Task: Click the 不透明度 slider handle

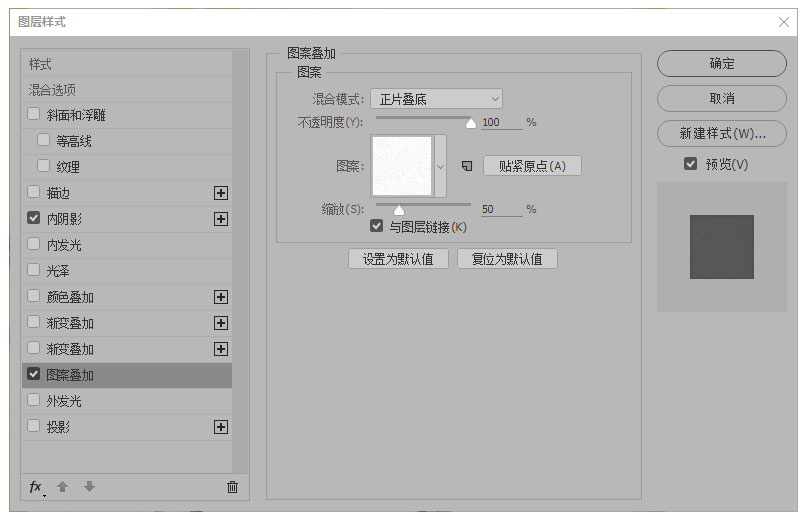Action: click(x=470, y=123)
